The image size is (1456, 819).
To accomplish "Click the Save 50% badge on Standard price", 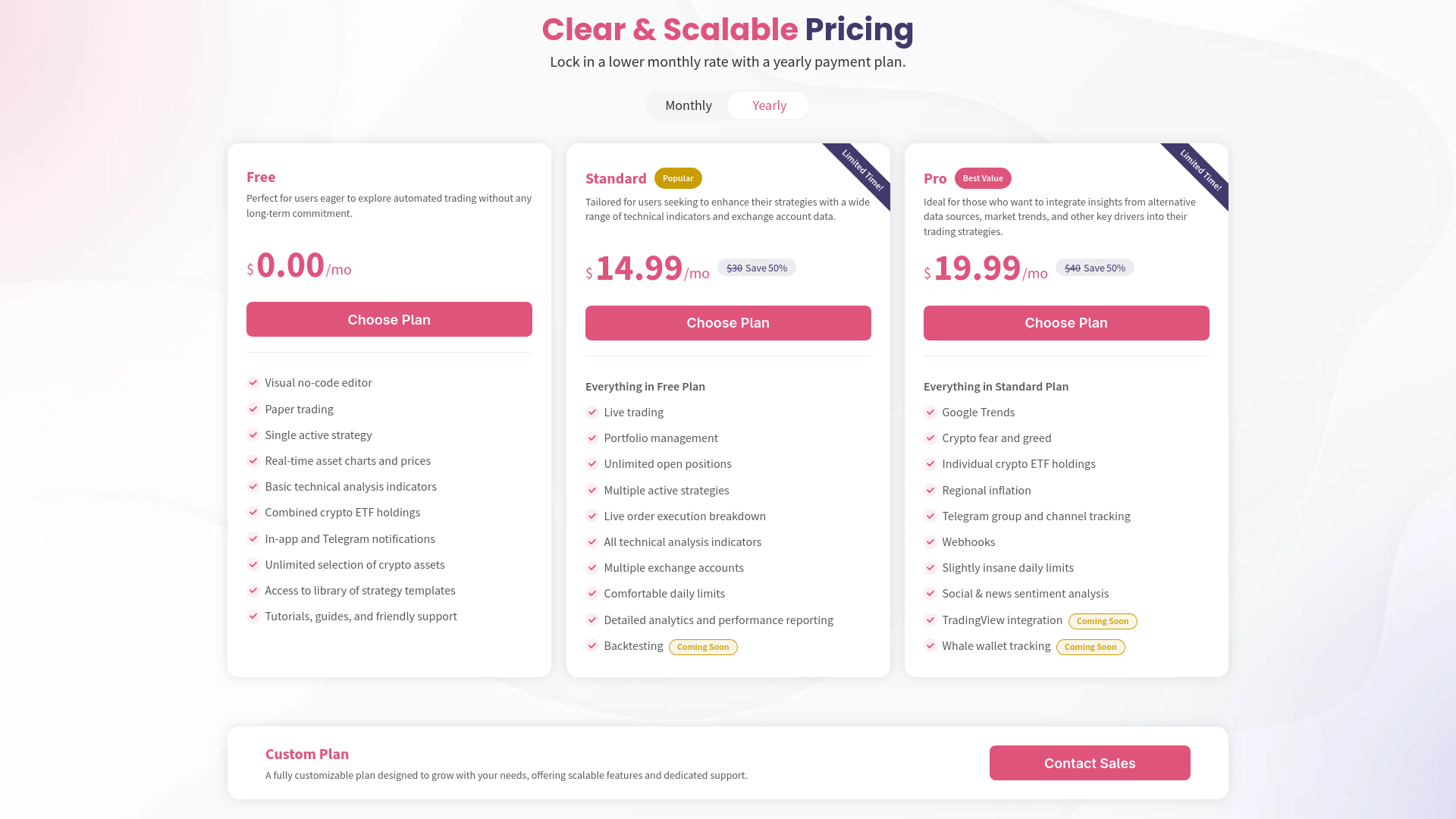I will click(x=757, y=268).
